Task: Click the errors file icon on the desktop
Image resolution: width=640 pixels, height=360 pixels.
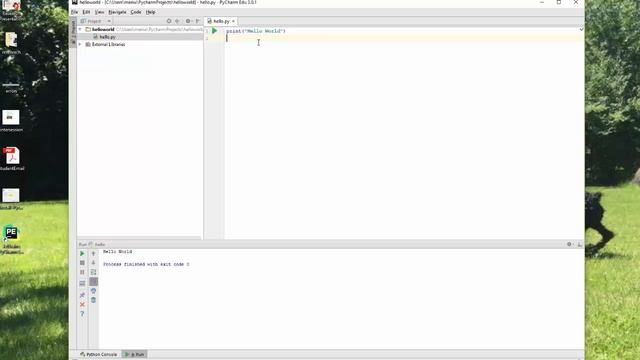Action: click(x=11, y=87)
